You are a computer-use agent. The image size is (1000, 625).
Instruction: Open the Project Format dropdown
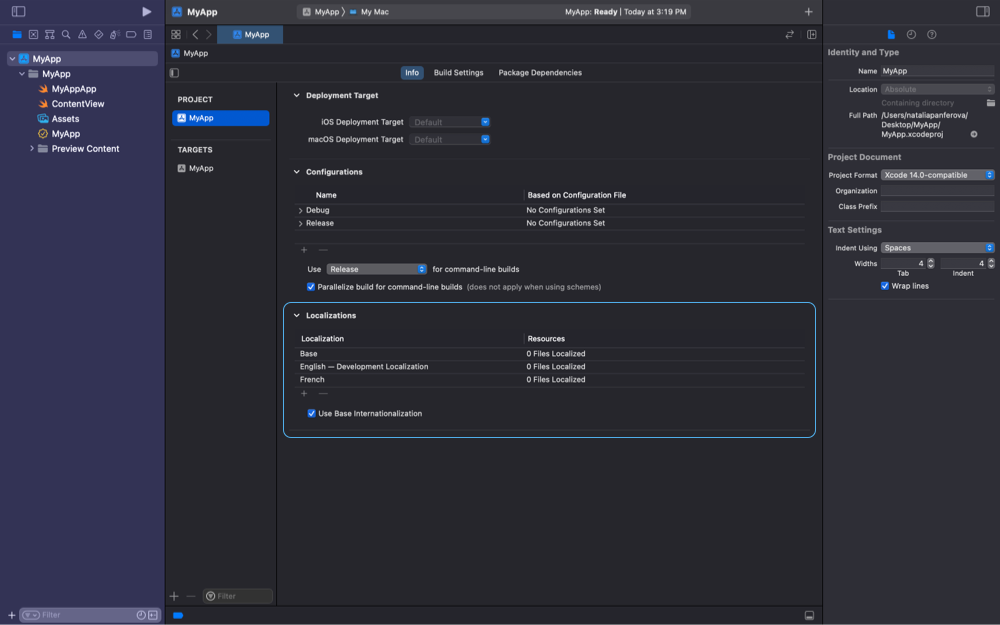(938, 175)
